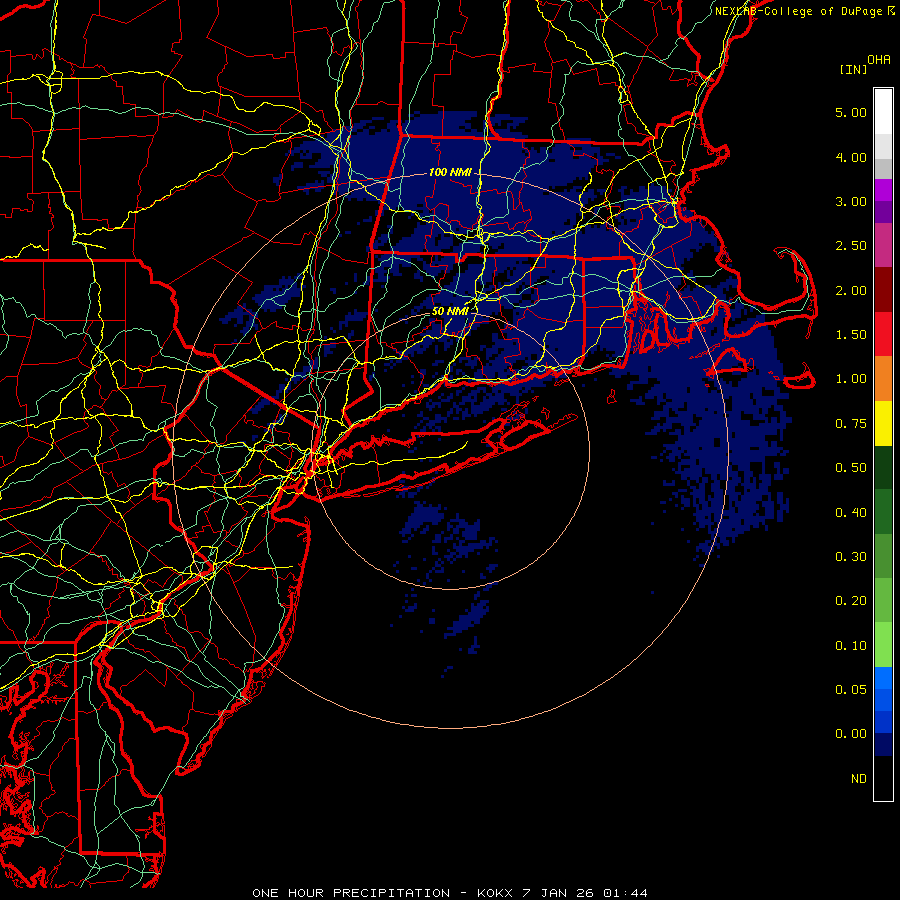Click the yellow 0.75 legend swatch
Image resolution: width=900 pixels, height=900 pixels.
883,423
